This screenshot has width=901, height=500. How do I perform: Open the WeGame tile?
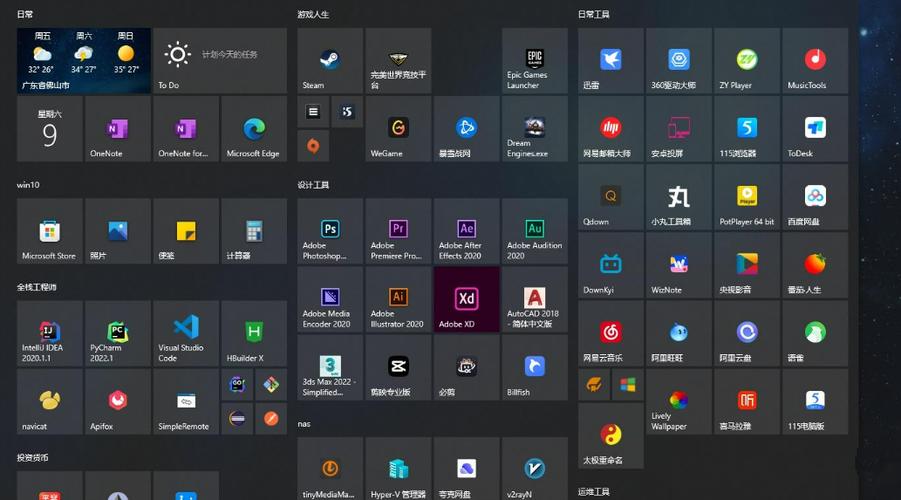[x=398, y=129]
